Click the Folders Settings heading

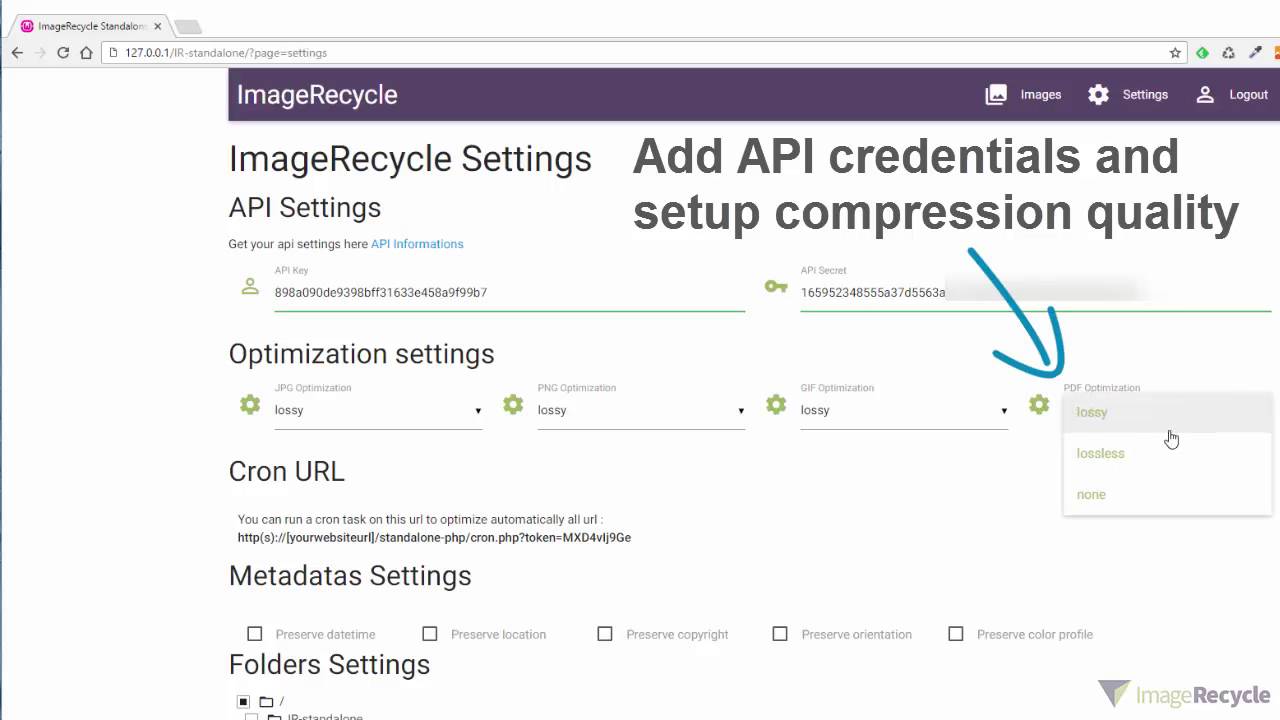coord(330,665)
